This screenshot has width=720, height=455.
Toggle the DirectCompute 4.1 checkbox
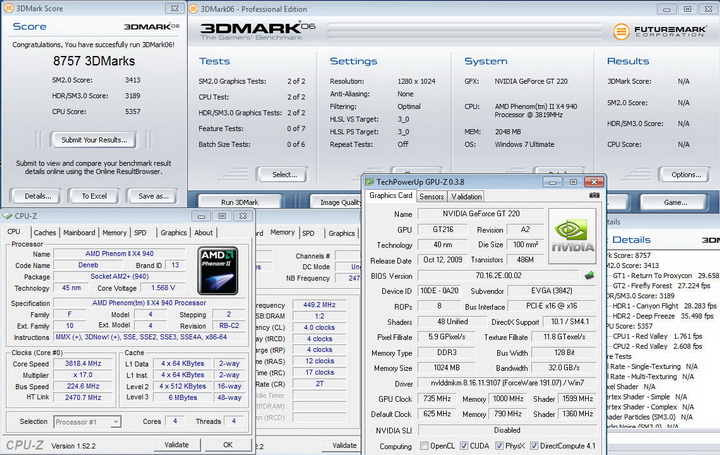click(534, 445)
